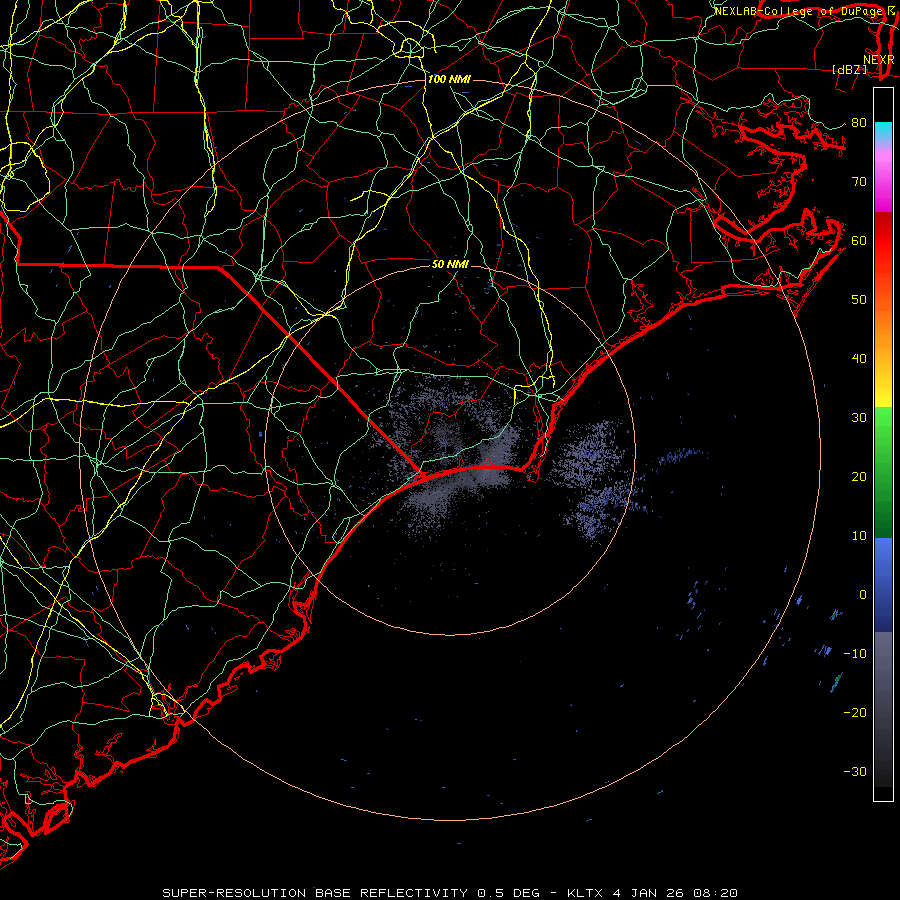Viewport: 900px width, 900px height.
Task: Click the 70 value on the color scale
Action: pyautogui.click(x=859, y=181)
